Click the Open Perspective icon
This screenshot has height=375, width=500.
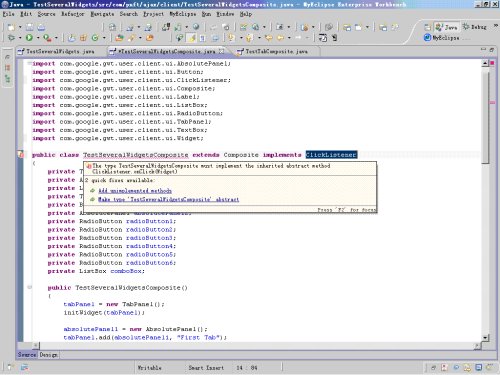click(427, 27)
